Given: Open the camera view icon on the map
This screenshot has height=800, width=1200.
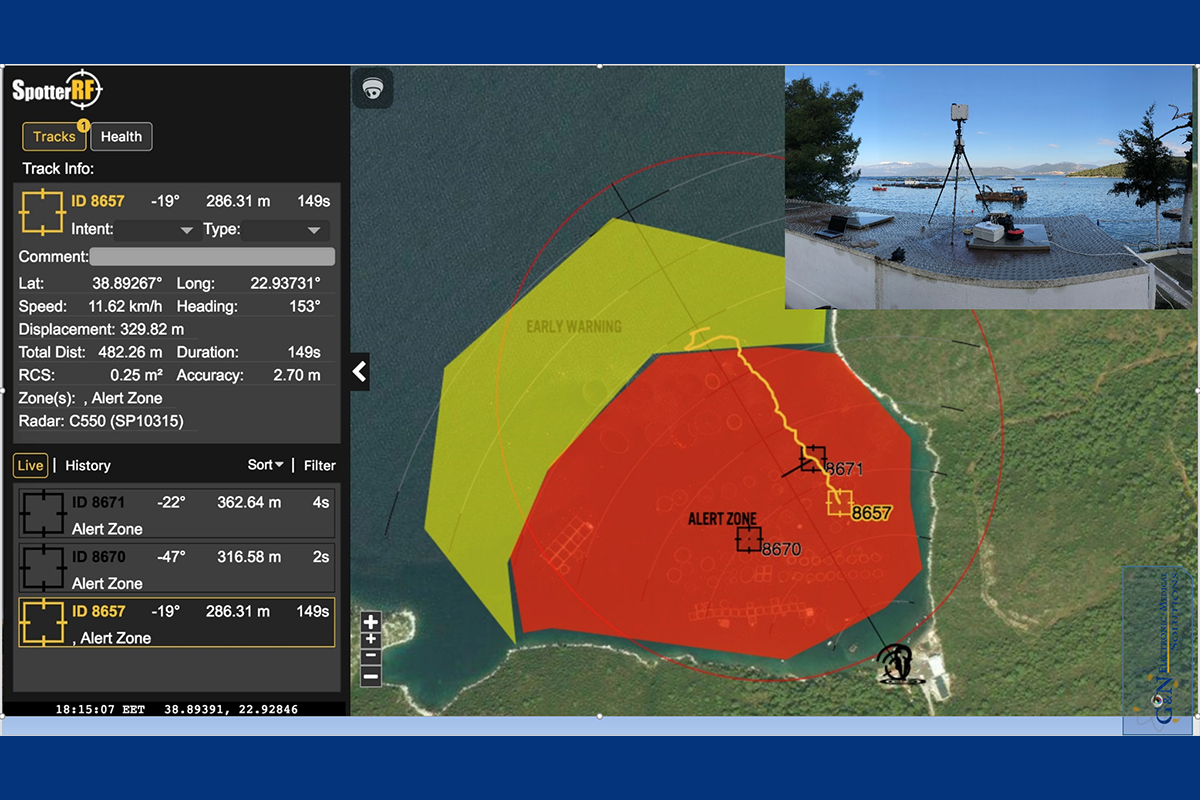Looking at the screenshot, I should (373, 89).
